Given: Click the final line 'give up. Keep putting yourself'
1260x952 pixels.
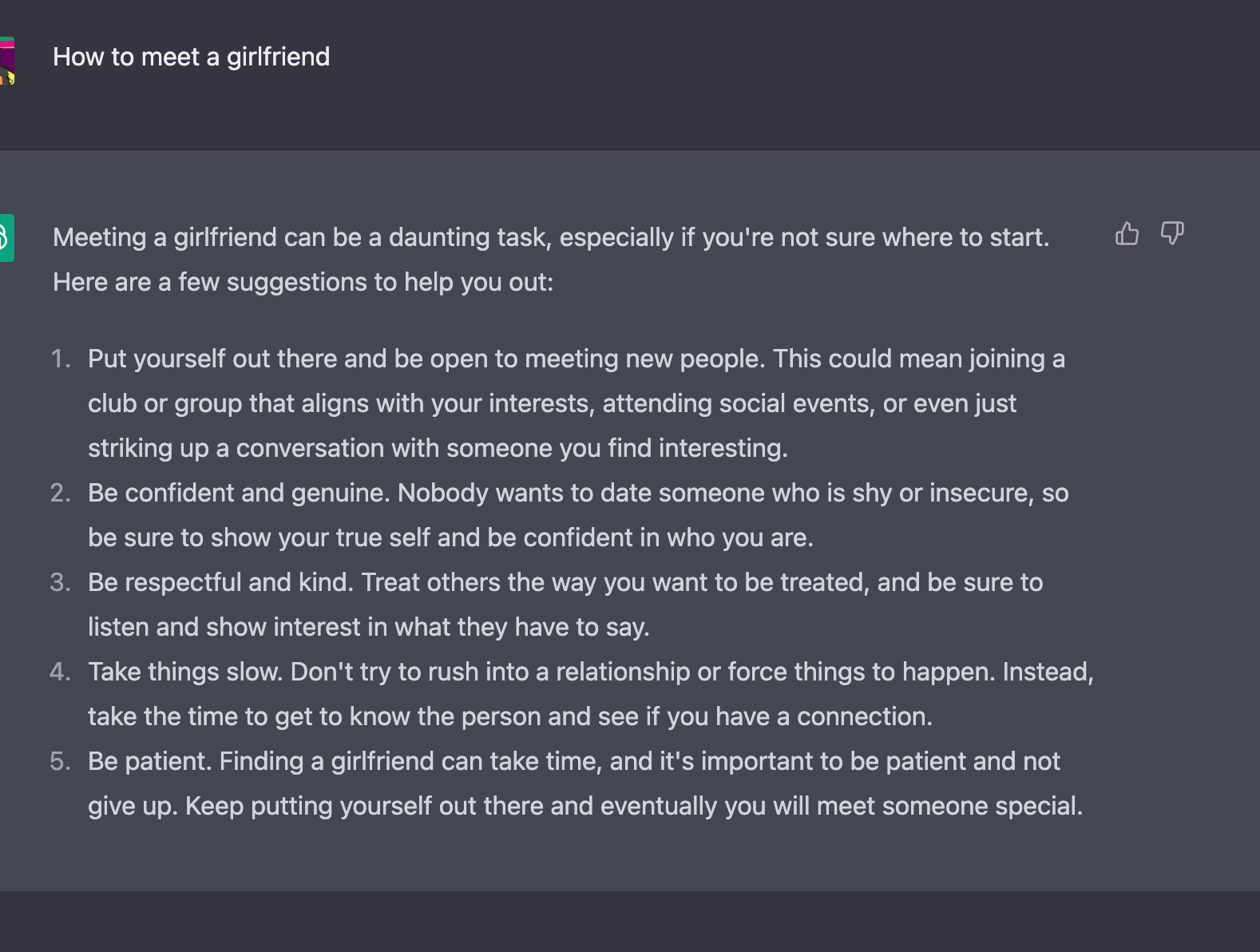Looking at the screenshot, I should coord(585,806).
